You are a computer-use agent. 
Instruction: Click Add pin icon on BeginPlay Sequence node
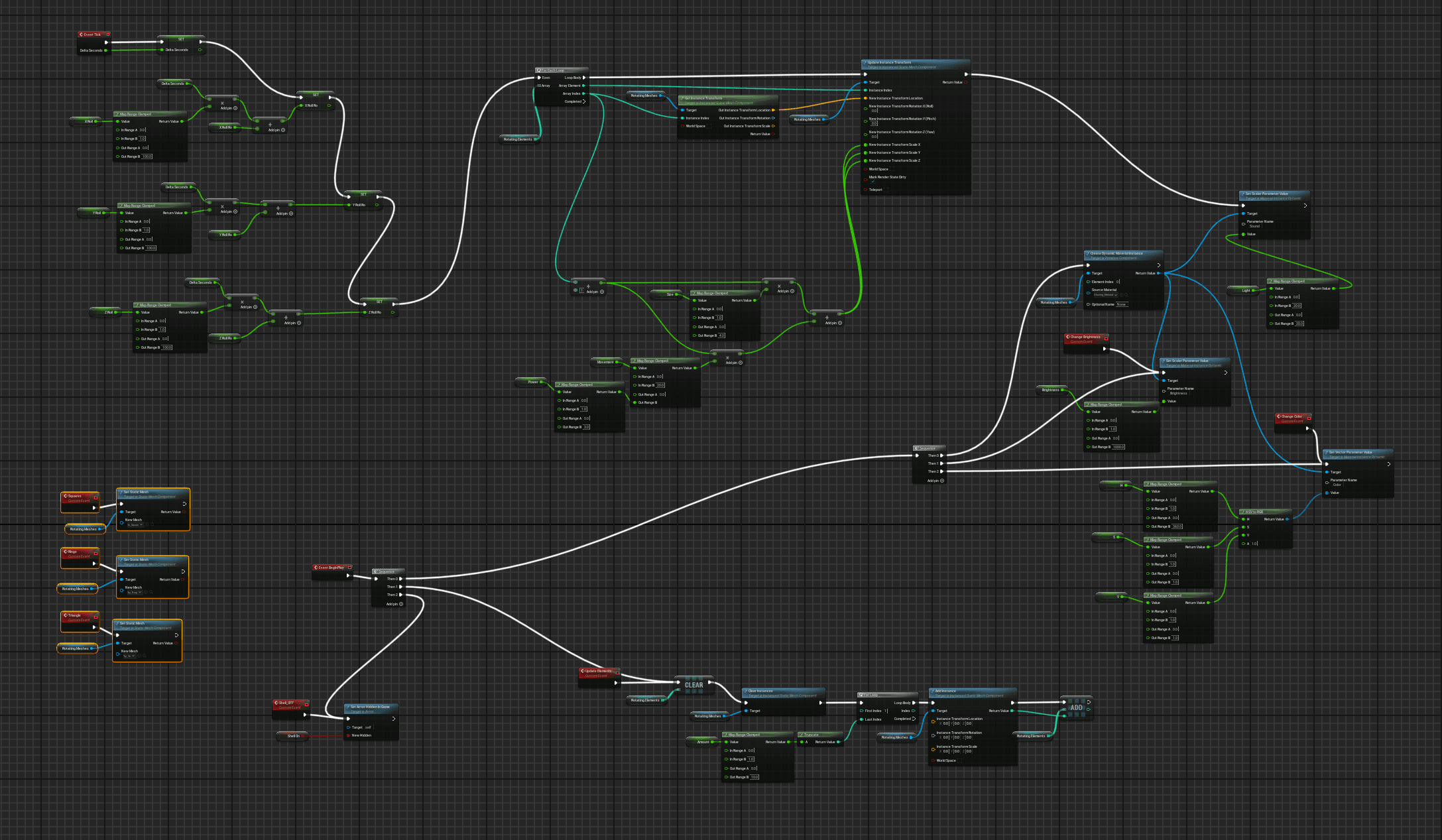(x=400, y=604)
